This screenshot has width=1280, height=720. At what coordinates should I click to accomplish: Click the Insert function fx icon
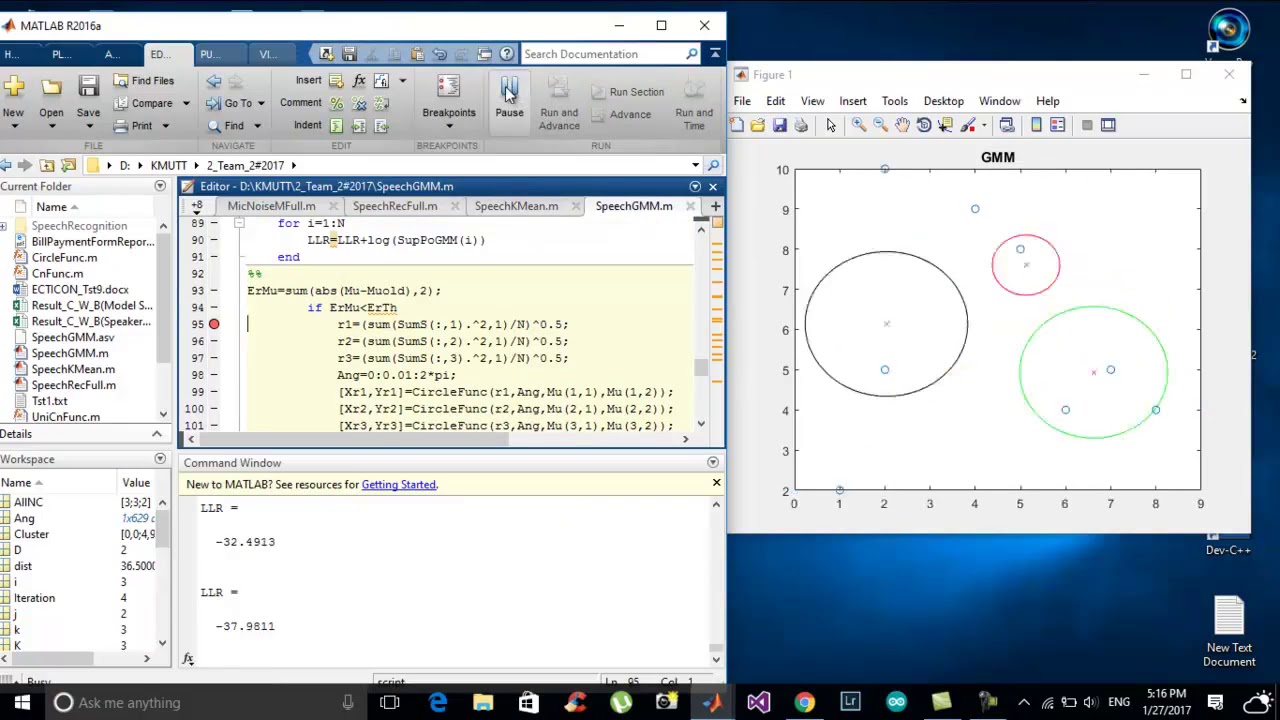pos(359,81)
